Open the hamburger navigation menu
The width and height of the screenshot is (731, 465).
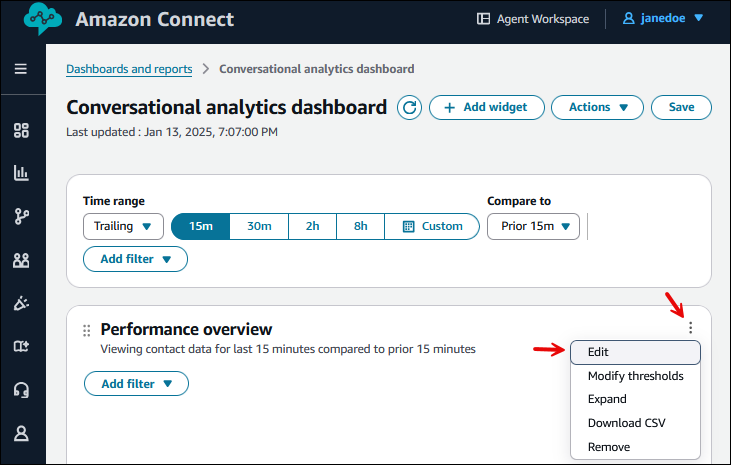click(21, 69)
